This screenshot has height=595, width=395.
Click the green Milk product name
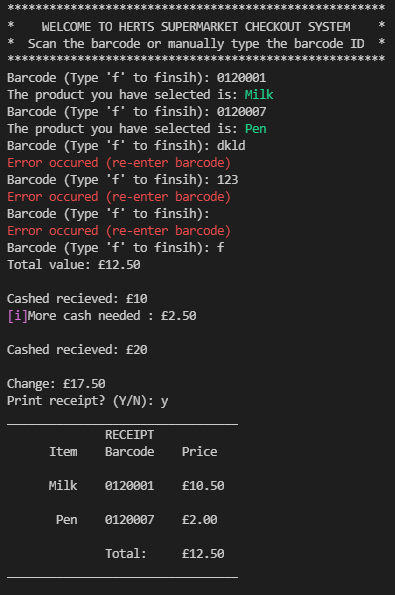click(x=259, y=94)
